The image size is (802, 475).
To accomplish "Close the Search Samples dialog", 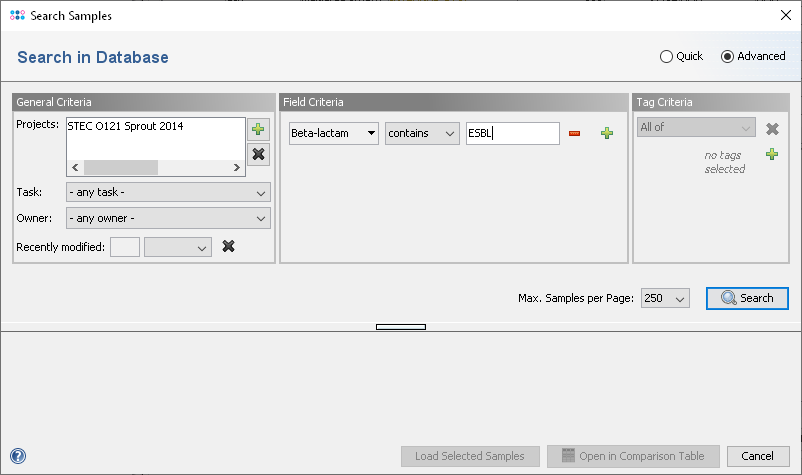I will tap(786, 15).
